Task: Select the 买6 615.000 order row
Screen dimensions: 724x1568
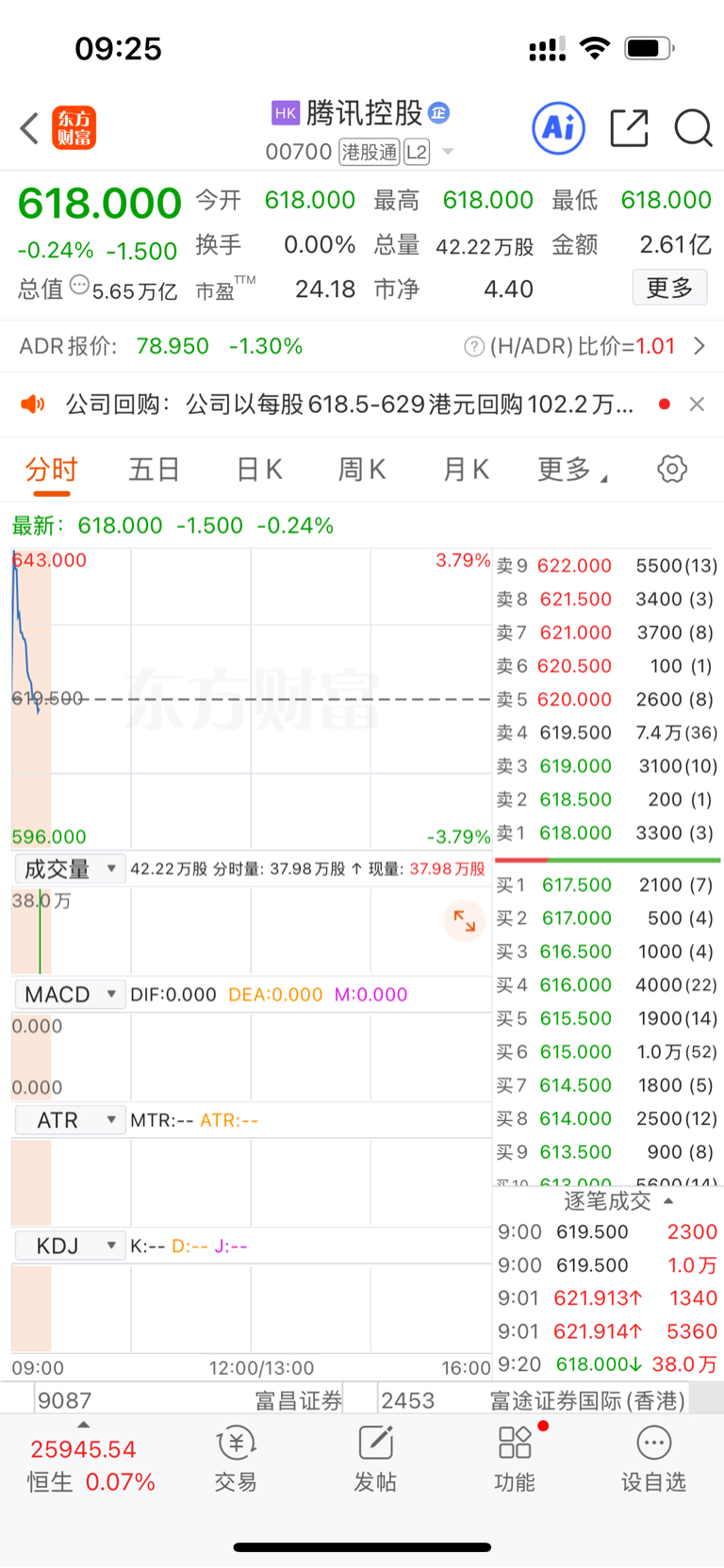Action: coord(607,1052)
